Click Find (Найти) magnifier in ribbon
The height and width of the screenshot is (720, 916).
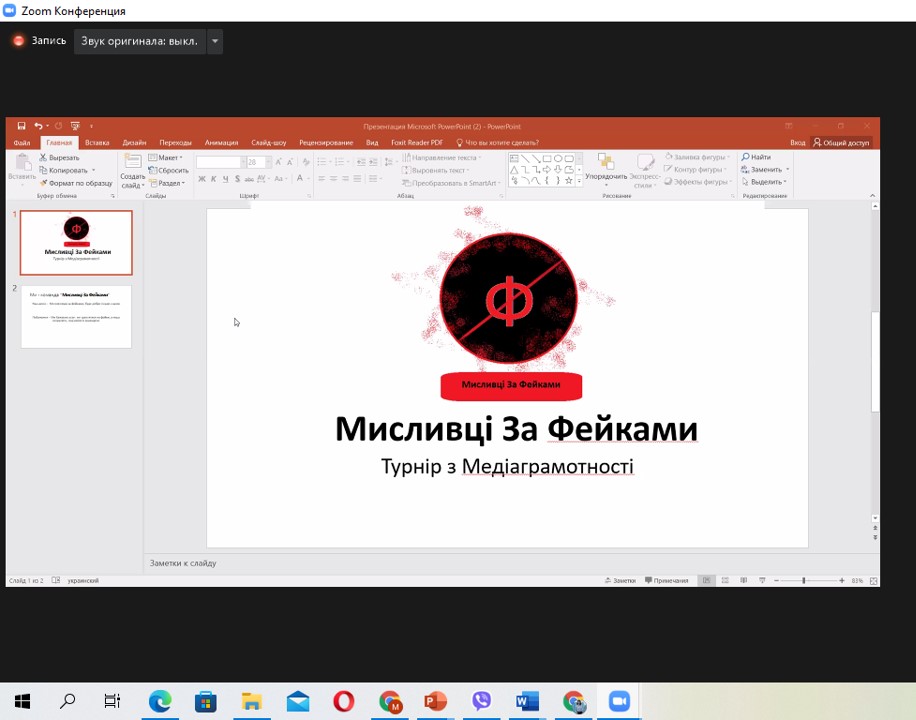[x=756, y=157]
